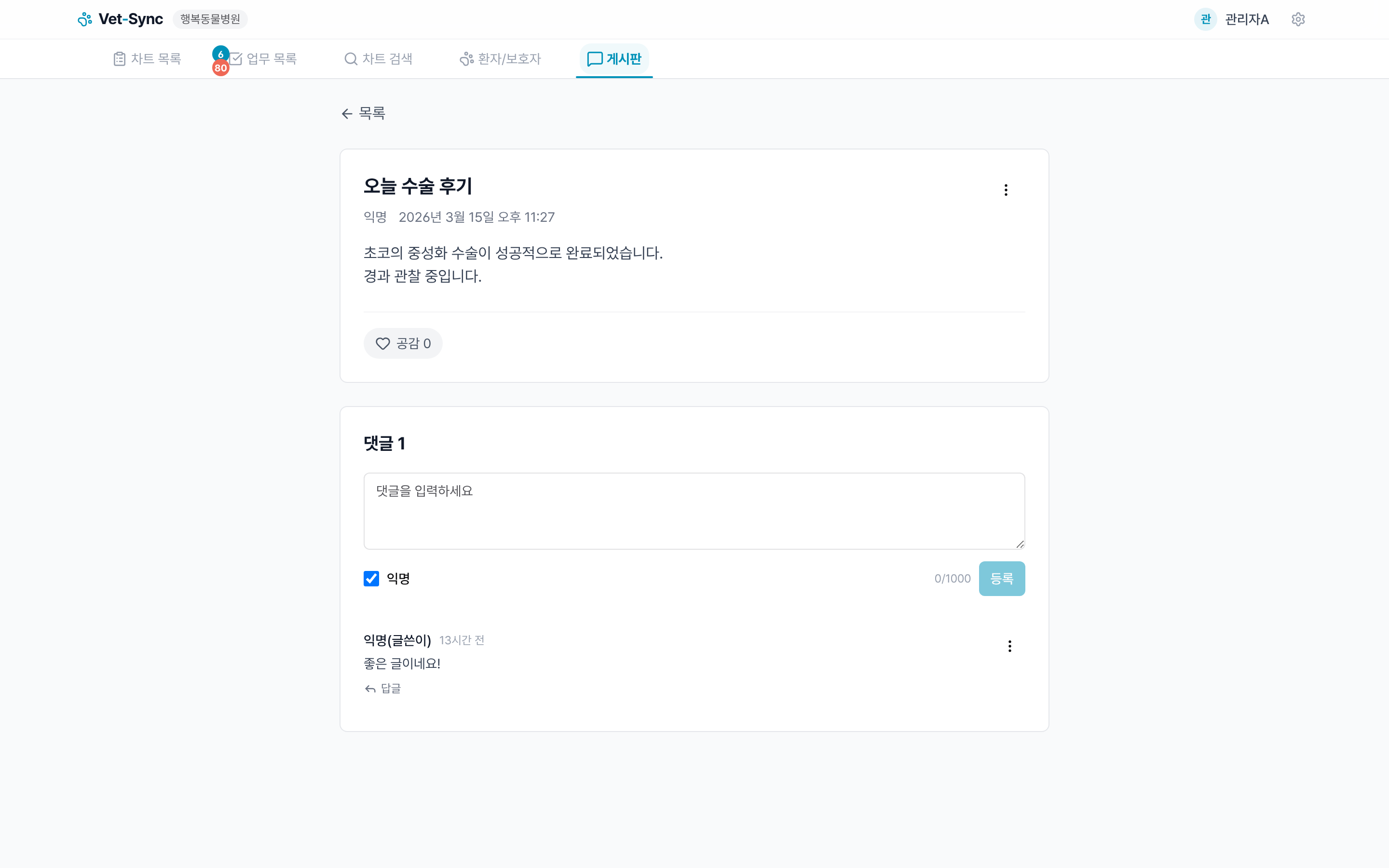Toggle 공감 on the post

[403, 343]
